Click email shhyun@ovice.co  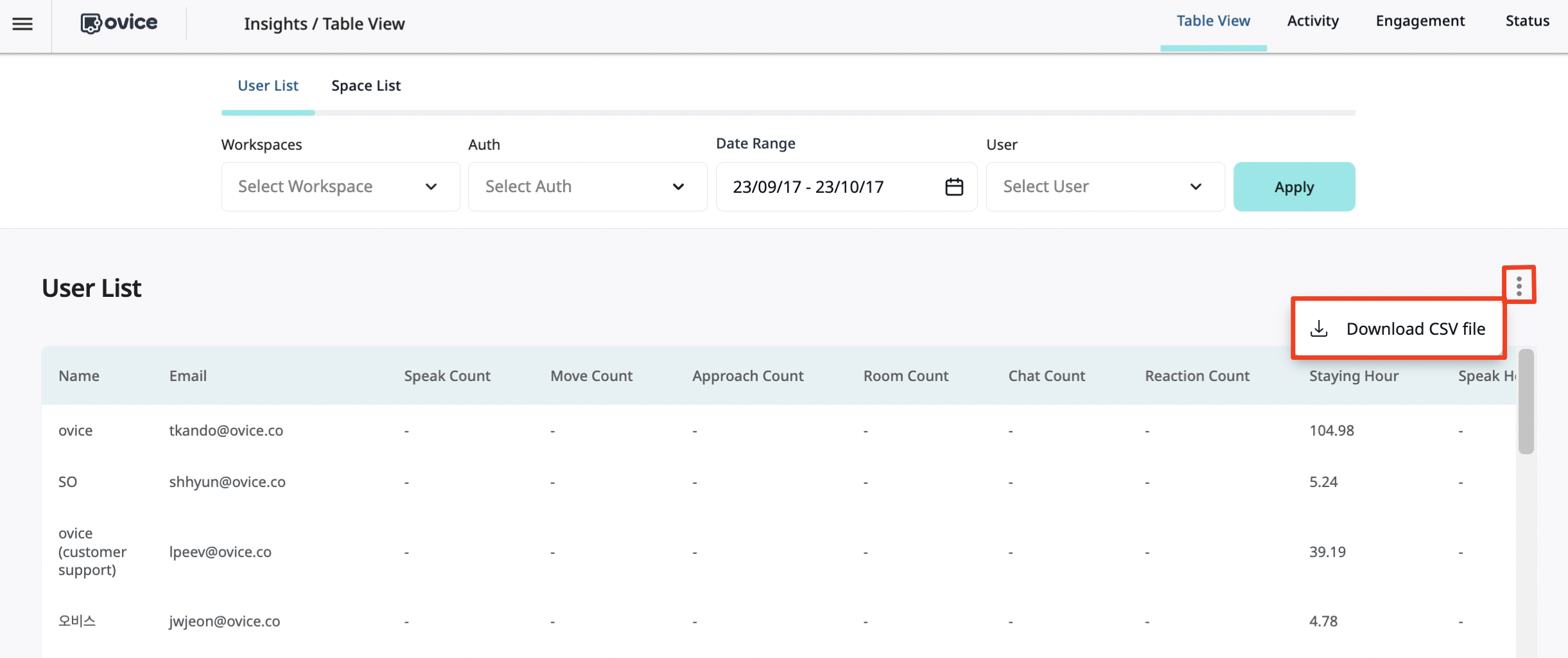pos(227,482)
